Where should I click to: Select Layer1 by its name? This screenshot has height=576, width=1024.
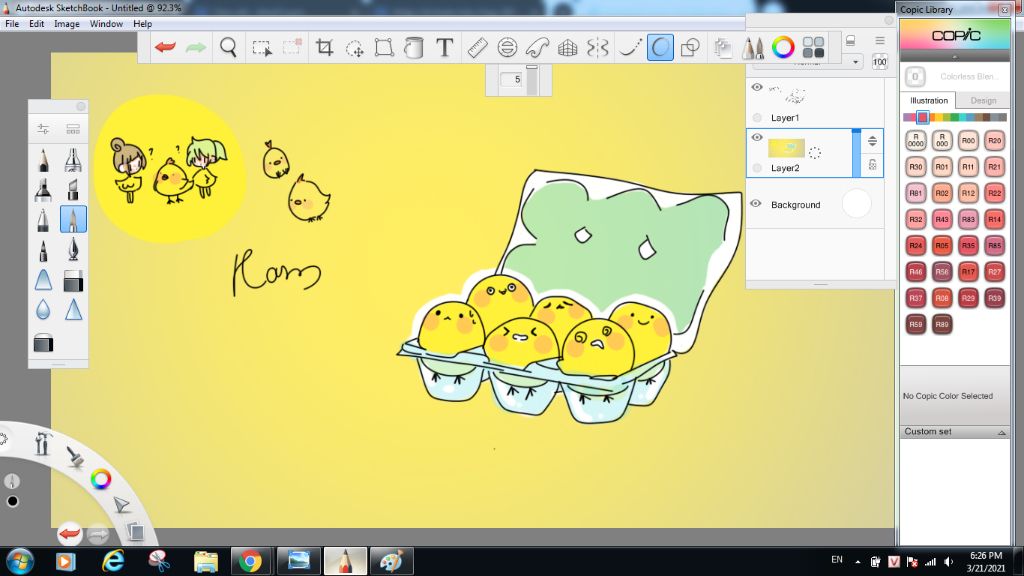point(784,118)
